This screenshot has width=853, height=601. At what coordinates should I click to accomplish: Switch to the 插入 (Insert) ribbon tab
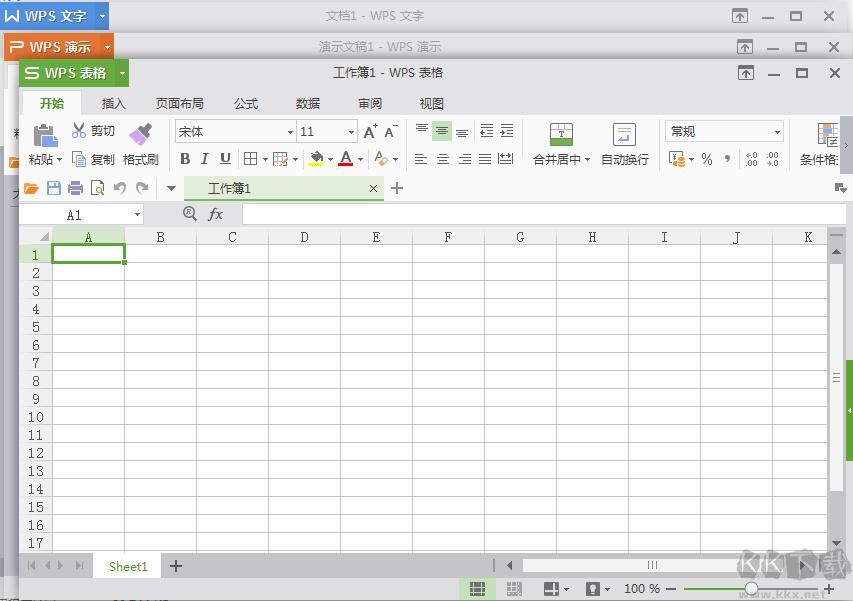[x=112, y=103]
